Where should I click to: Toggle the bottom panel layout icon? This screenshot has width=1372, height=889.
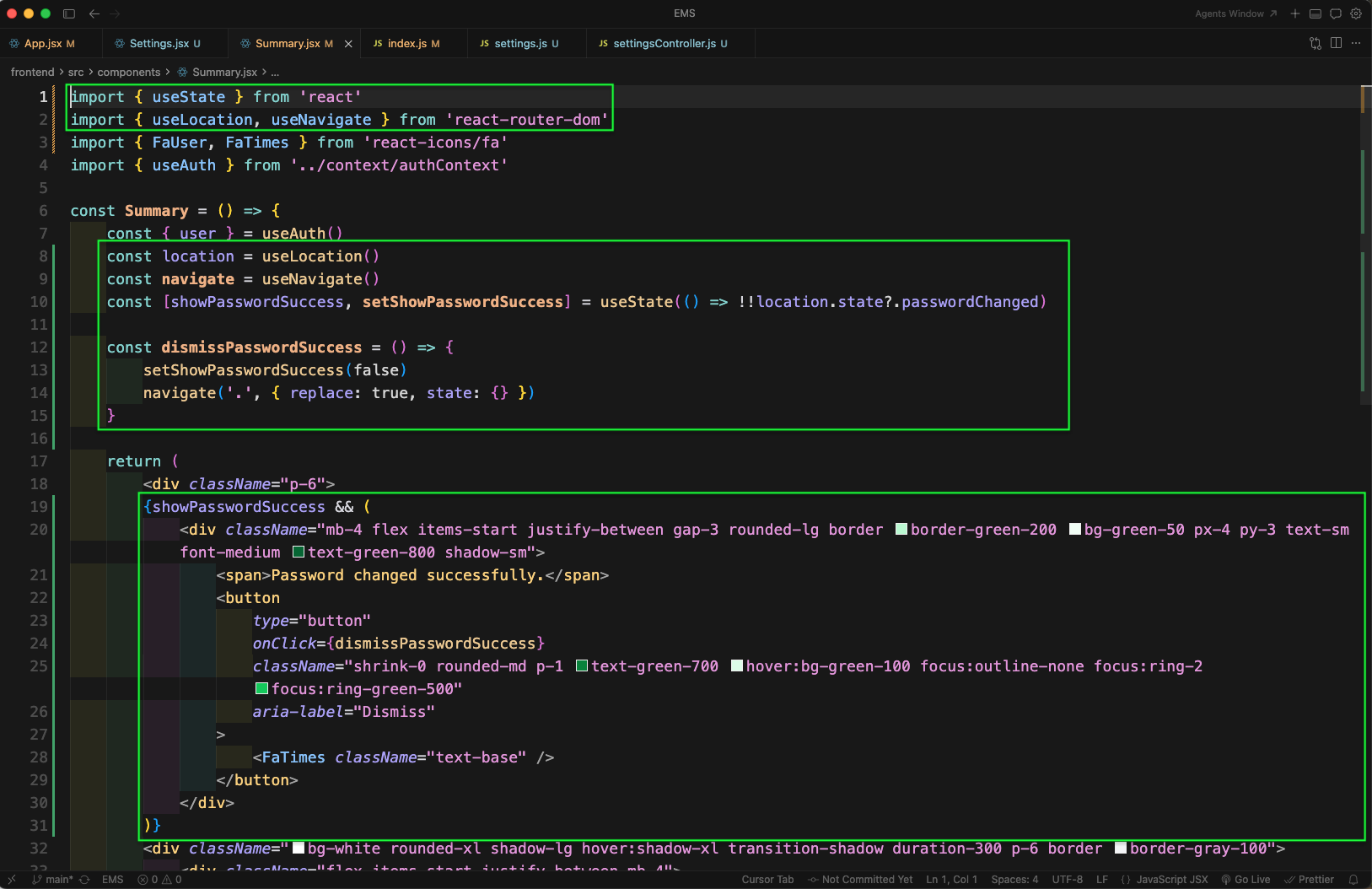pos(1316,13)
